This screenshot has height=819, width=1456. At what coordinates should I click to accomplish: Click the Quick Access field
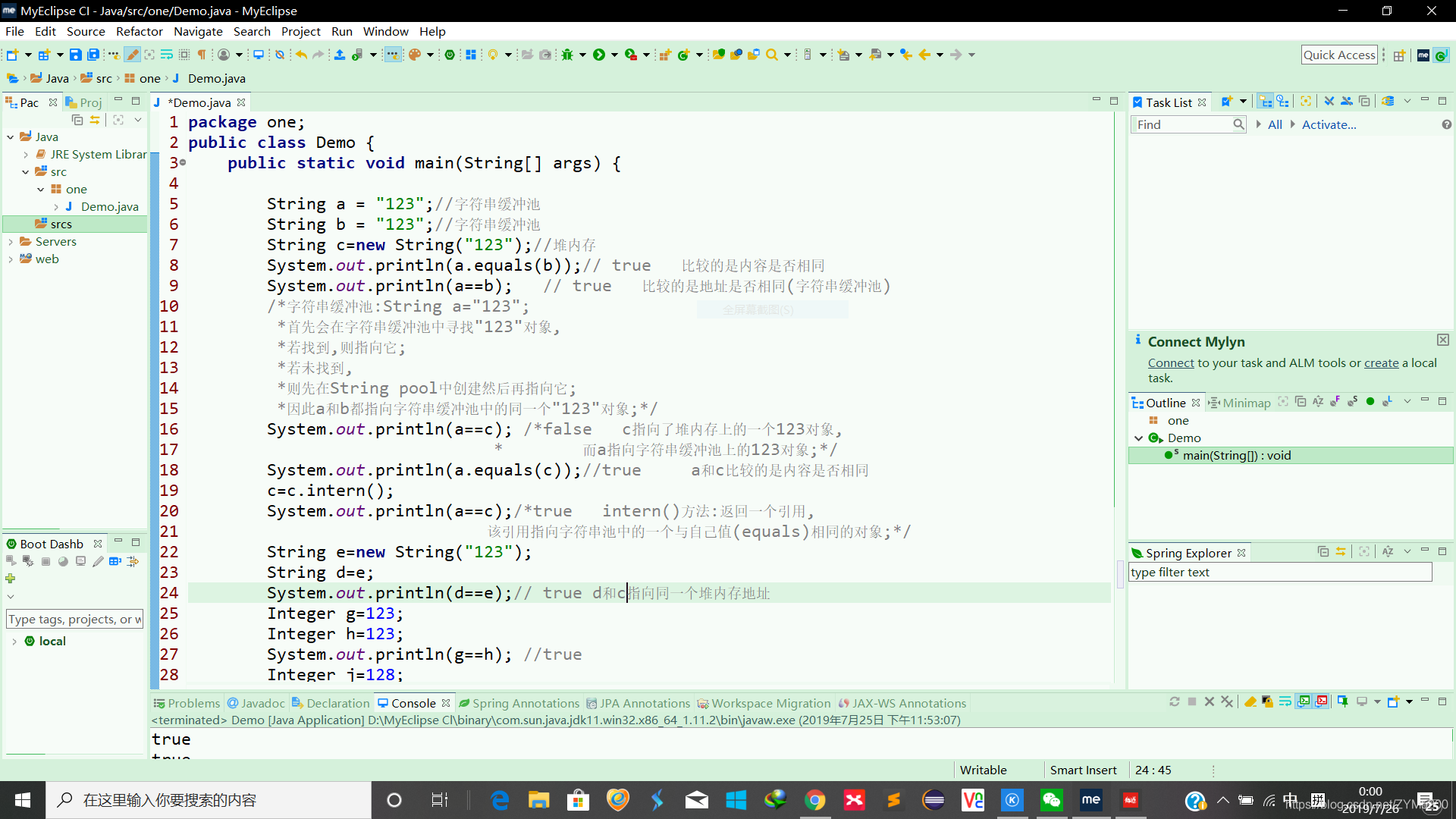(x=1339, y=55)
